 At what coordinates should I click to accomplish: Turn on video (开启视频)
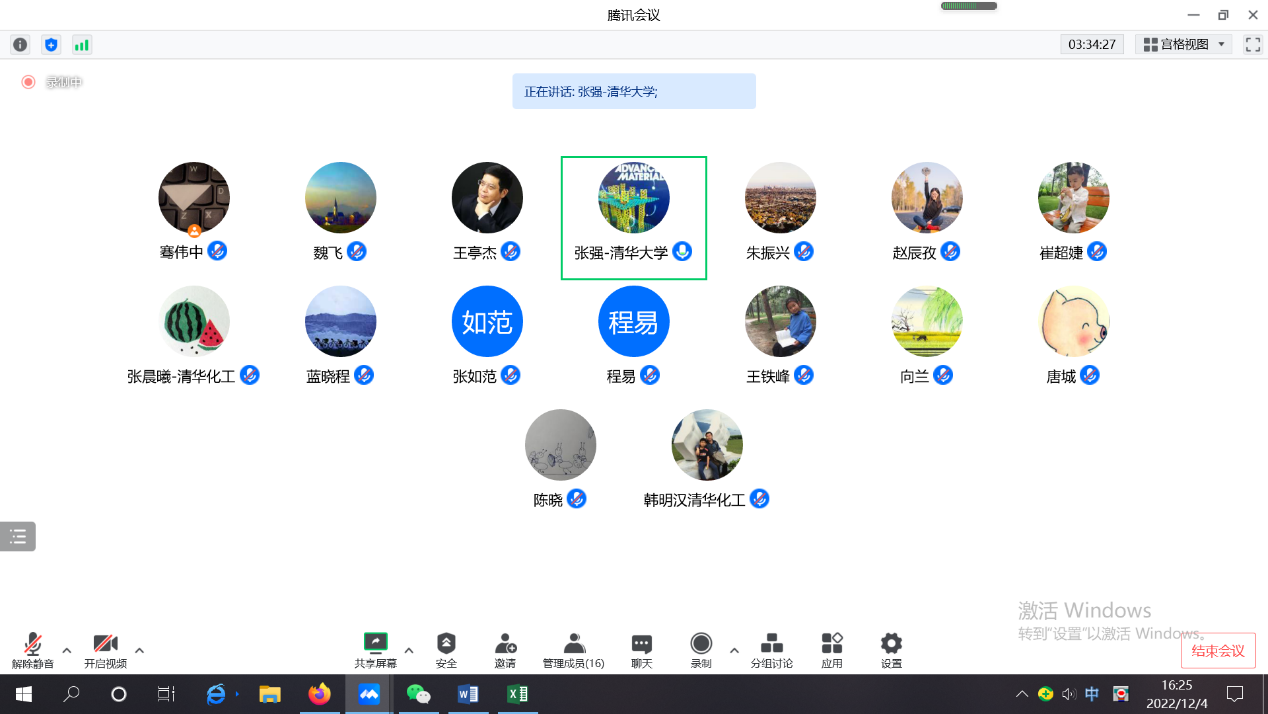coord(105,650)
